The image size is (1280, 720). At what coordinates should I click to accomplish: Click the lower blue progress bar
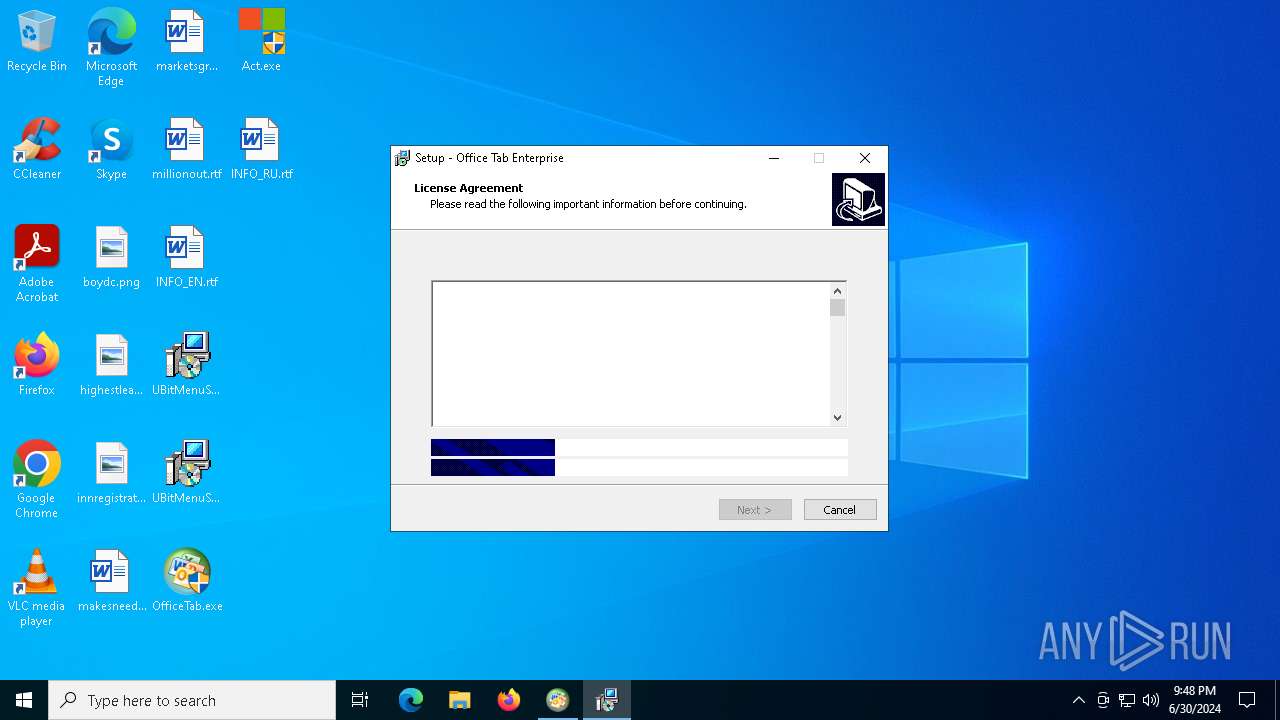pos(493,467)
